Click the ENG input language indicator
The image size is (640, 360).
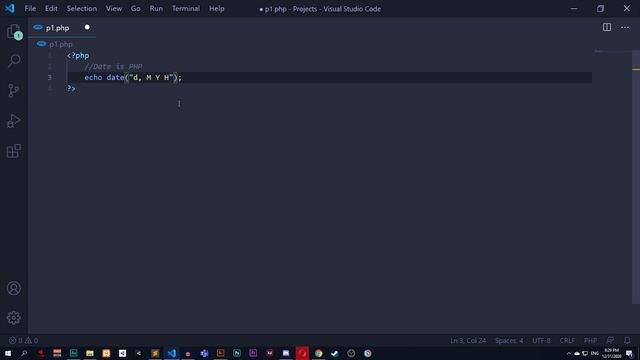(x=595, y=353)
